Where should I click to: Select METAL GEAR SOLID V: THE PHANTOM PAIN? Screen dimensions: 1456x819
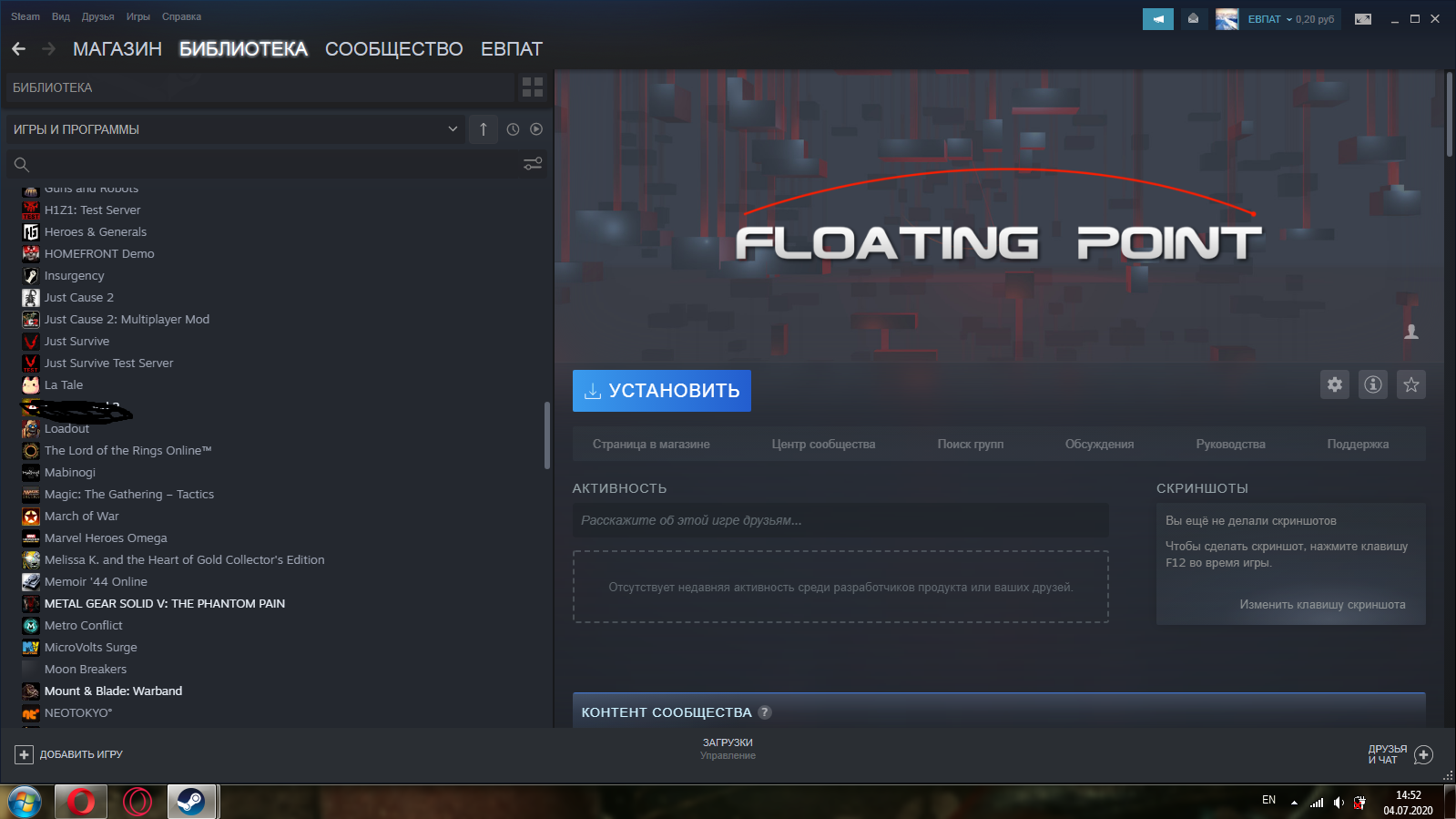click(165, 603)
